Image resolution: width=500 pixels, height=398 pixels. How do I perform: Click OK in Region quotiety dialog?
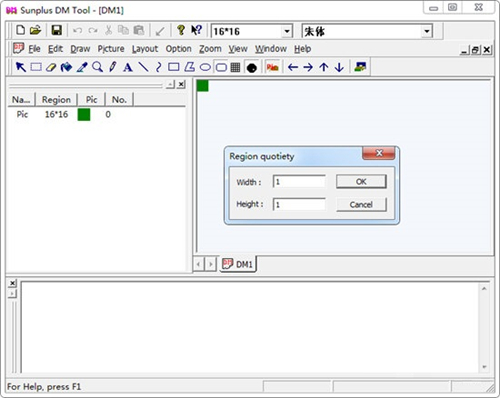(x=361, y=182)
